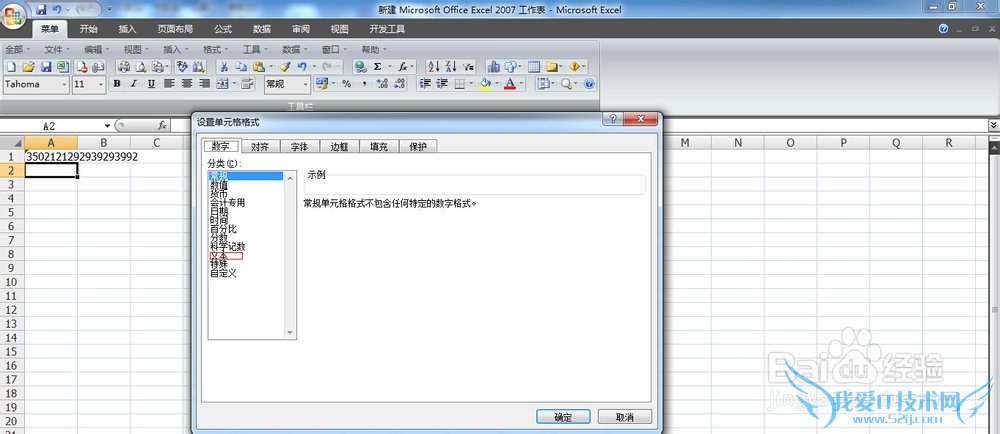This screenshot has height=434, width=1000.
Task: Click the 取消 button
Action: point(625,417)
